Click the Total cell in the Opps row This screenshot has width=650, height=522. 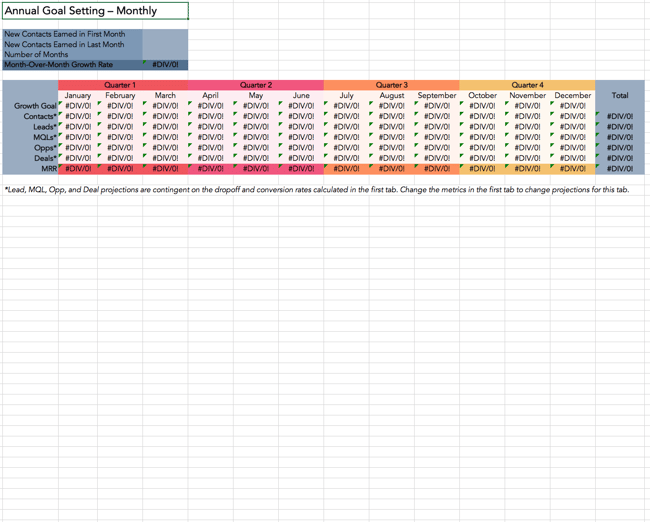620,148
